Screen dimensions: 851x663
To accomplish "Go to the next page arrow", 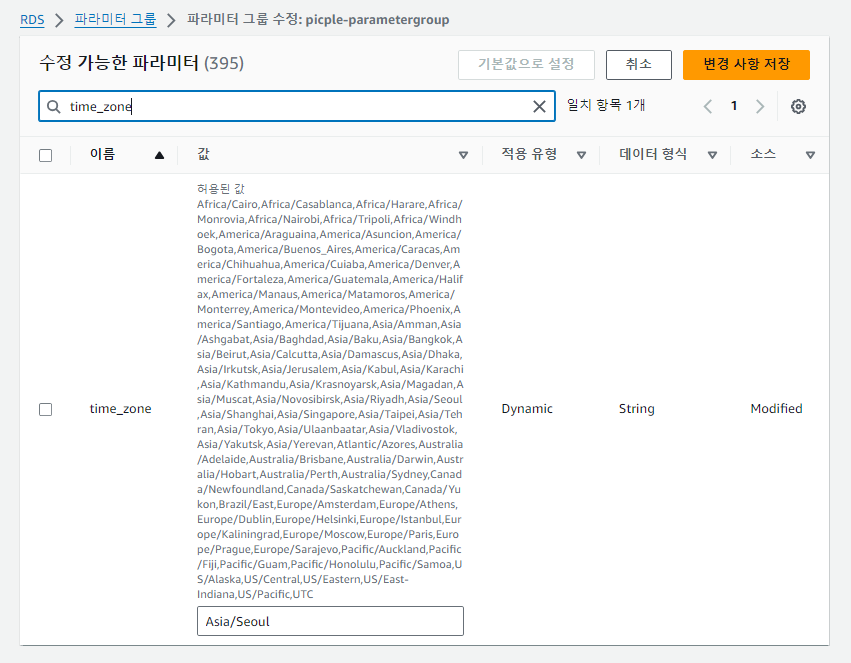I will (760, 107).
